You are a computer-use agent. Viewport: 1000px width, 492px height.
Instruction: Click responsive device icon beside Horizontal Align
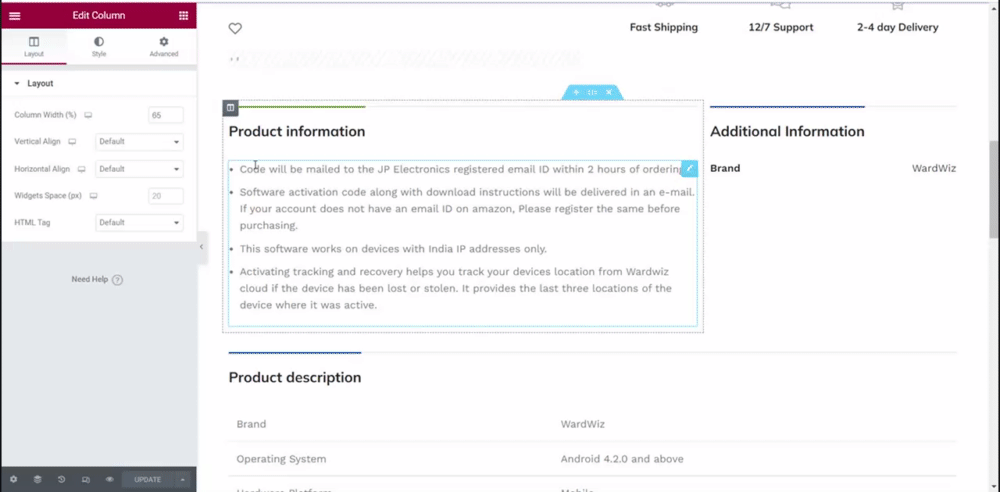tap(82, 169)
